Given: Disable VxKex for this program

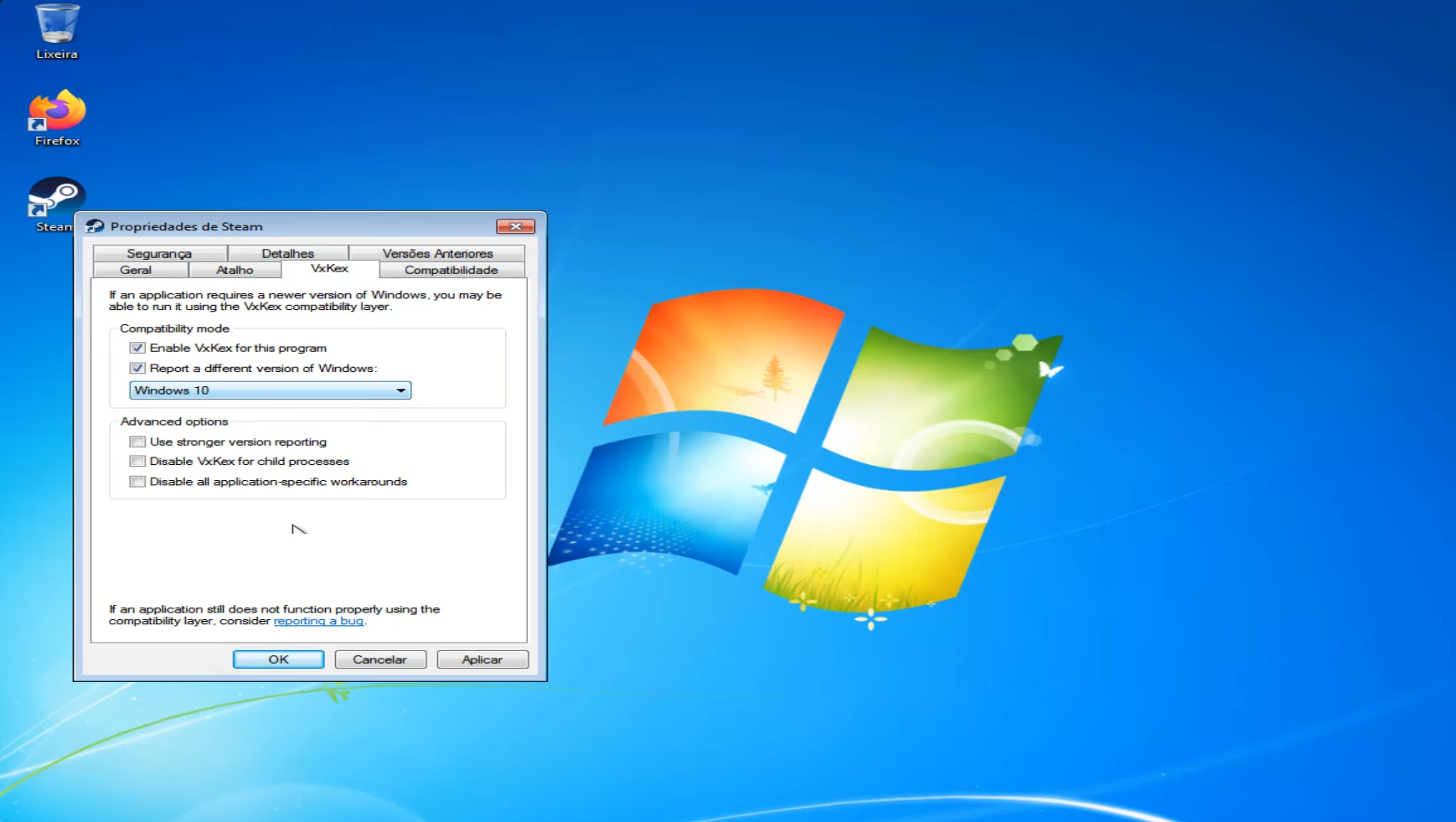Looking at the screenshot, I should coord(137,348).
